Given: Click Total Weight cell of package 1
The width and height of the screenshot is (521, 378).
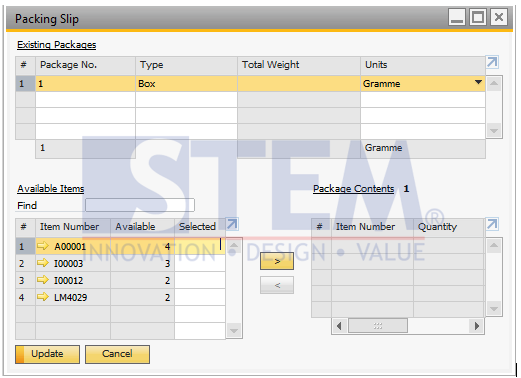Looking at the screenshot, I should (x=299, y=83).
